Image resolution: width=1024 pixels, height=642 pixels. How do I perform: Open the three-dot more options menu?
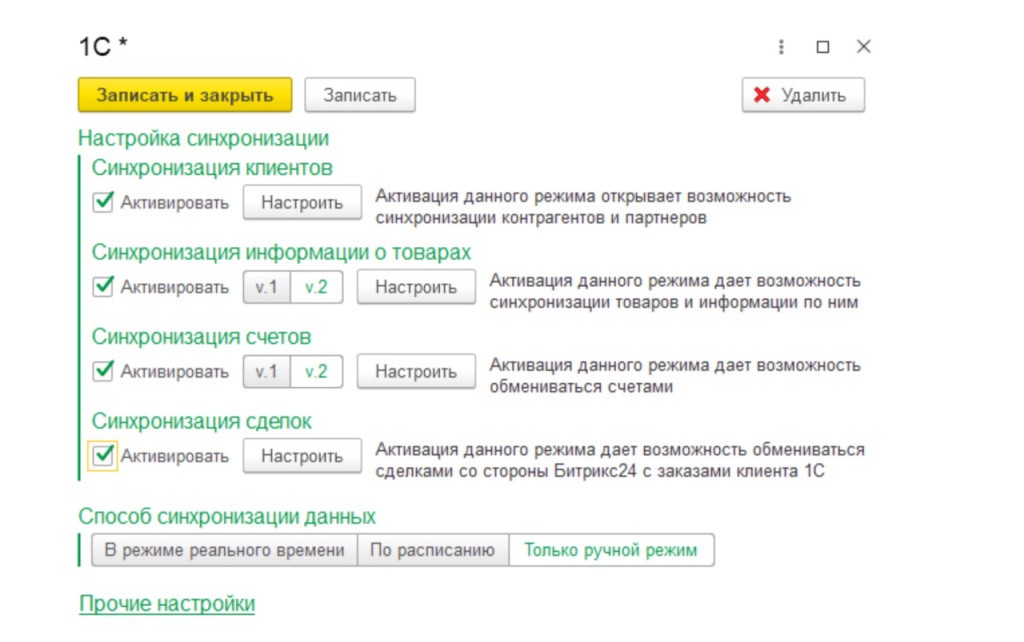(781, 47)
